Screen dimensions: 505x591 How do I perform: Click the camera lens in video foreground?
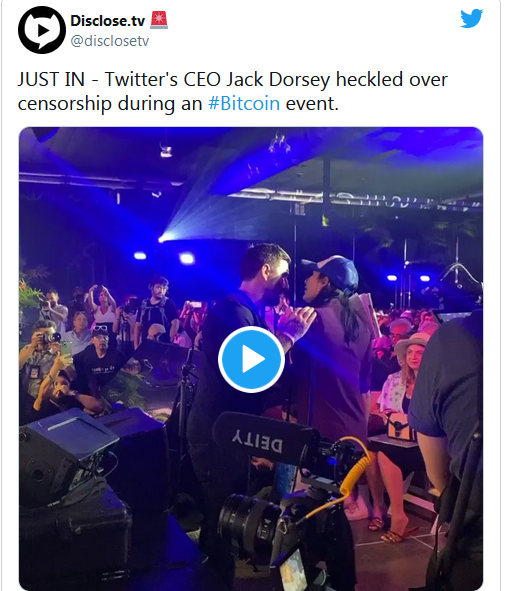tap(245, 525)
